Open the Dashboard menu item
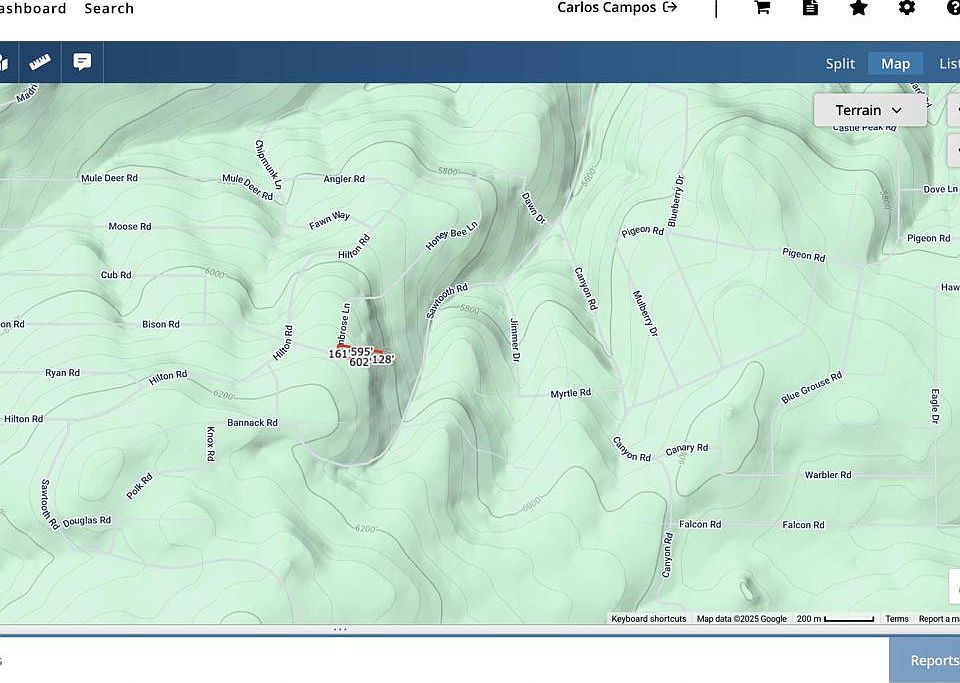The image size is (960, 683). click(33, 8)
